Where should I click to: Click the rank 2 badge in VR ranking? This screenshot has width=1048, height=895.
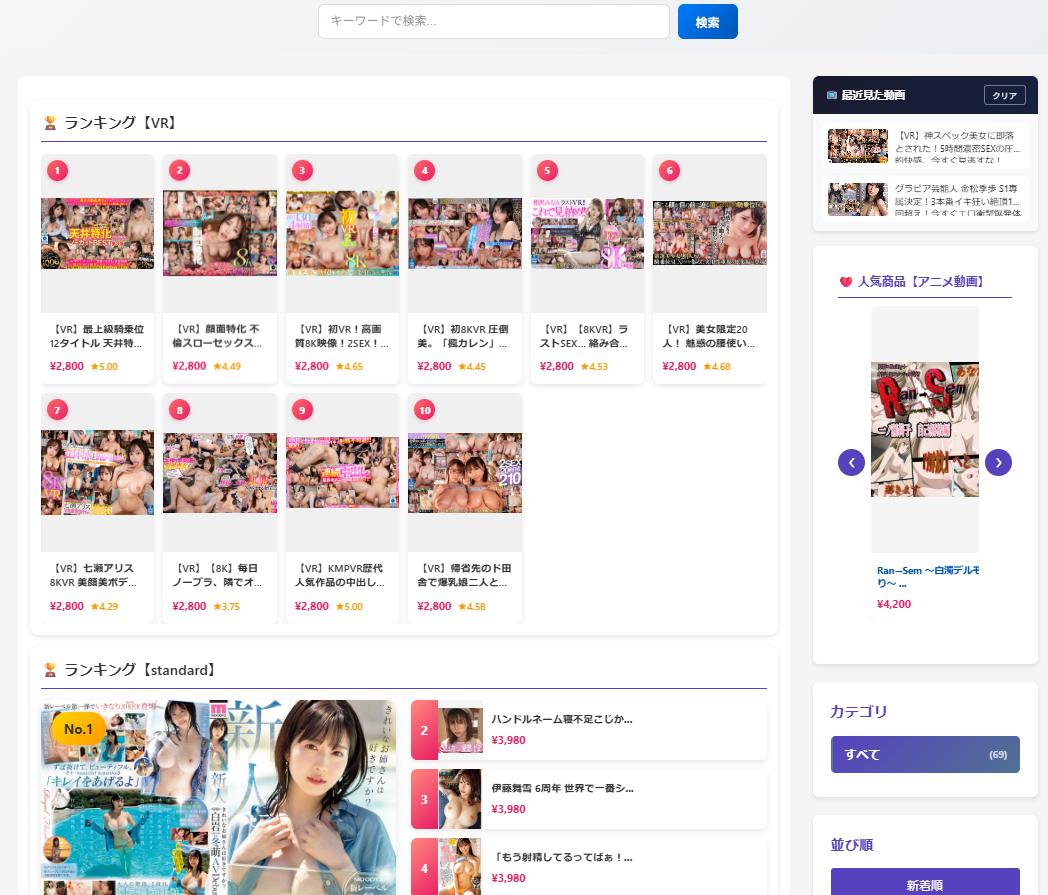click(180, 170)
